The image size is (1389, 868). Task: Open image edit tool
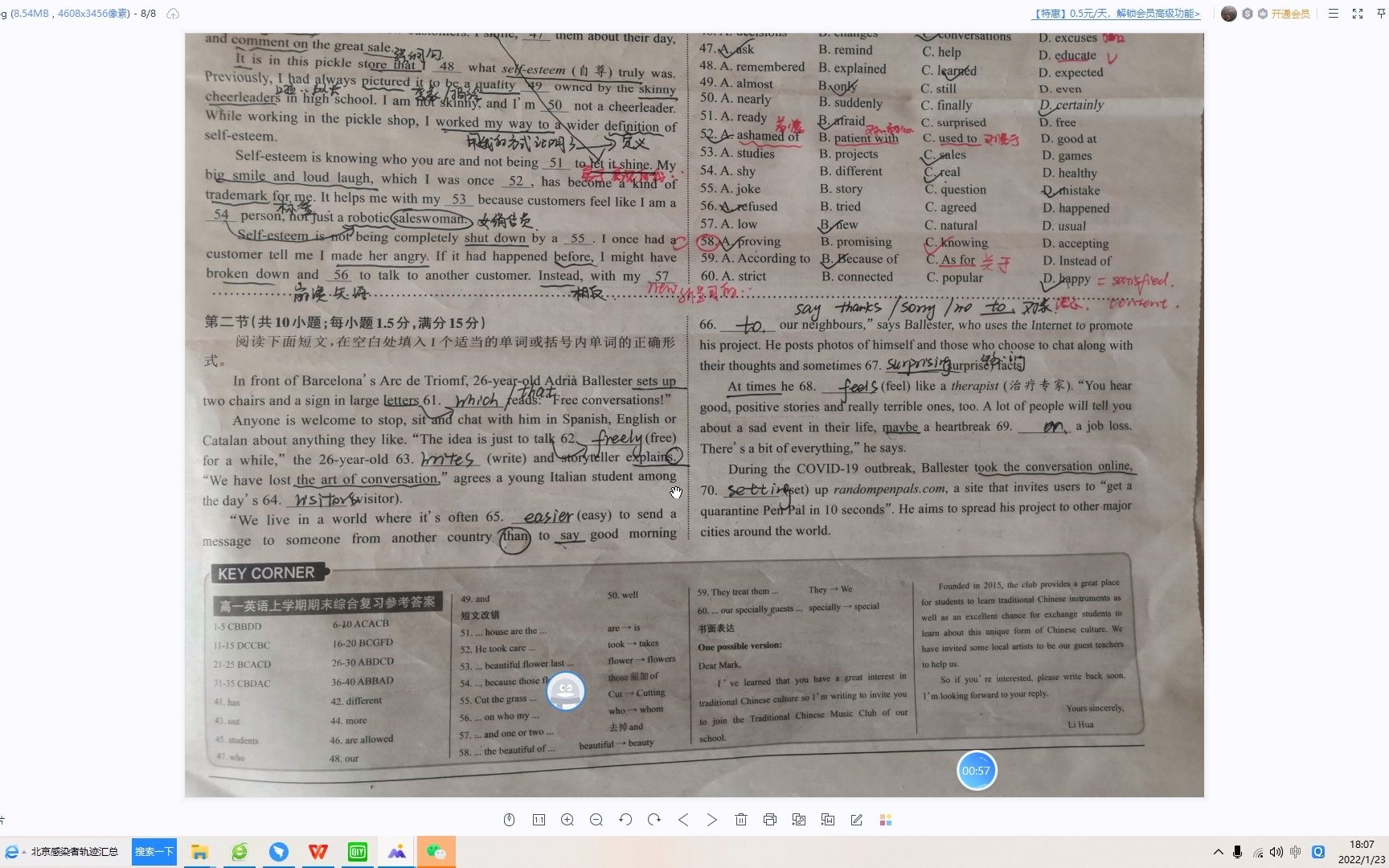(857, 820)
